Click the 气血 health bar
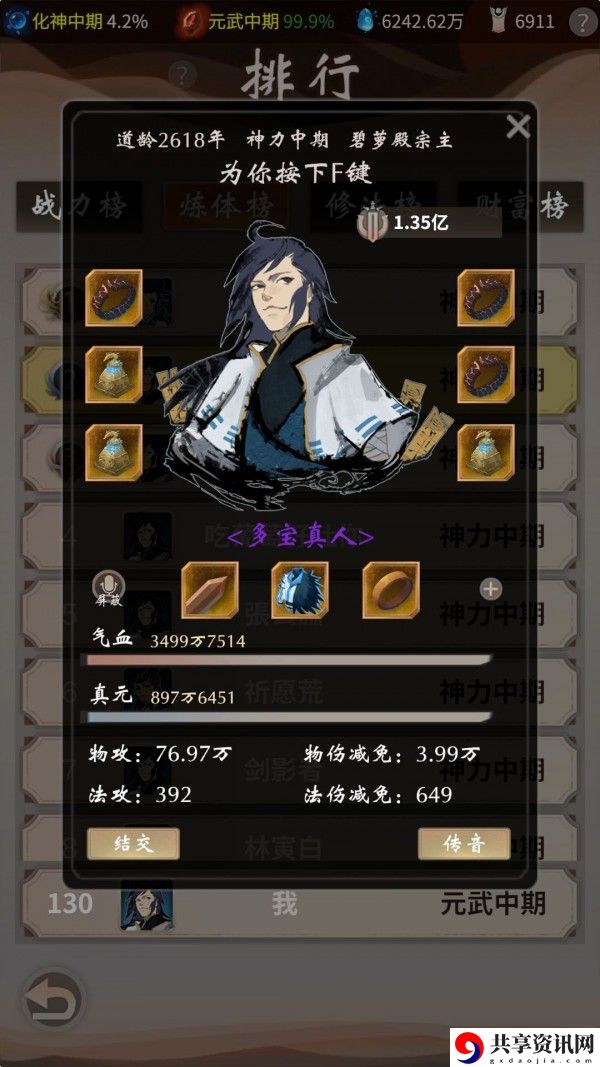 coord(286,660)
